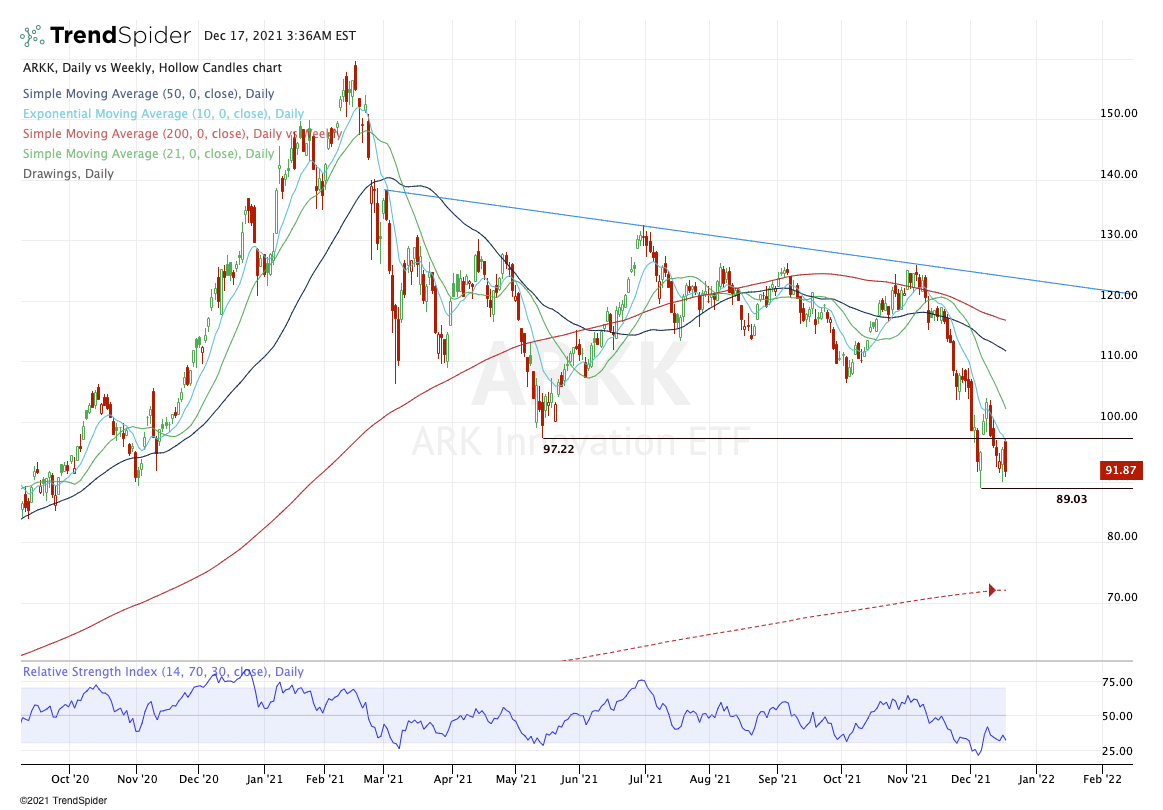
Task: Click the Relative Strength Index indicator label
Action: [x=163, y=671]
